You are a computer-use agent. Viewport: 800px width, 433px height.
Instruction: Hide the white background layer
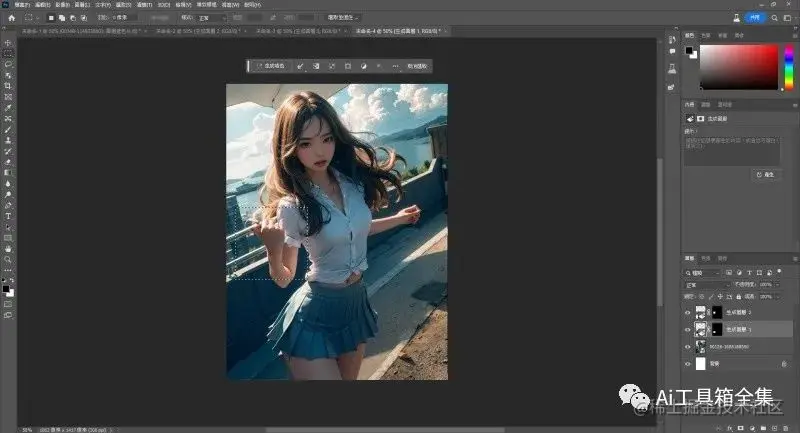687,362
